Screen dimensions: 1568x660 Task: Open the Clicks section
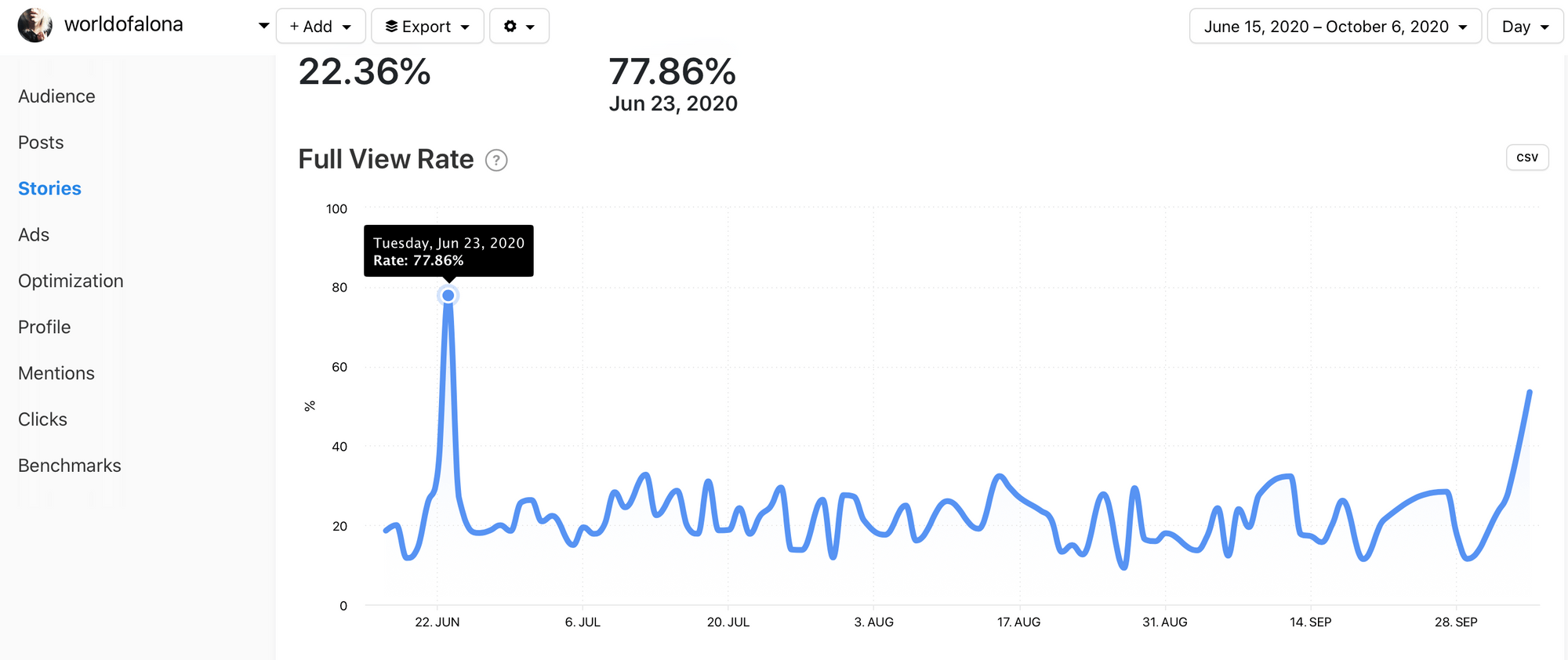click(42, 420)
